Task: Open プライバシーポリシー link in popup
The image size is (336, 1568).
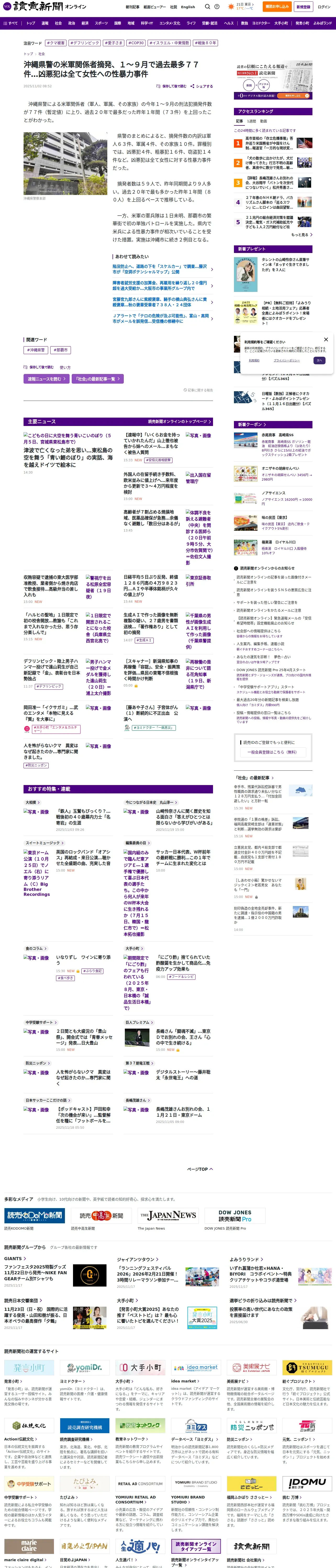Action: click(x=286, y=360)
